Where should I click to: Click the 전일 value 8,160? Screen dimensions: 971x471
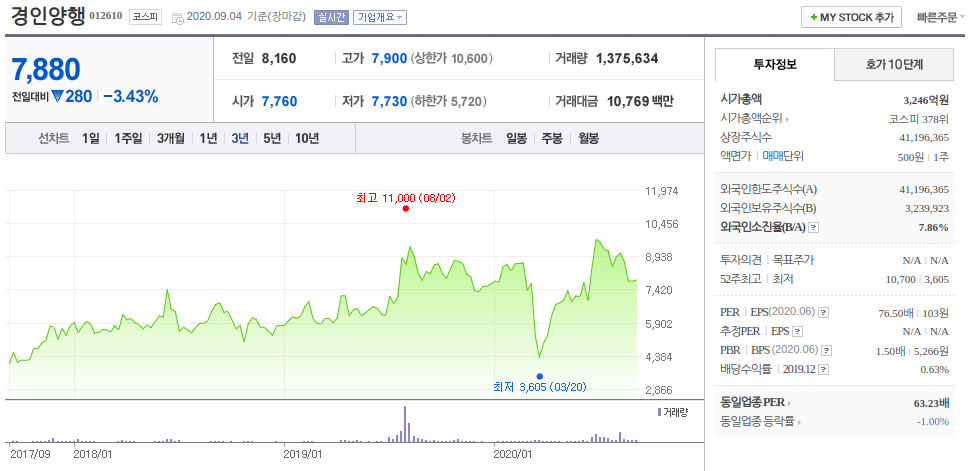coord(279,59)
